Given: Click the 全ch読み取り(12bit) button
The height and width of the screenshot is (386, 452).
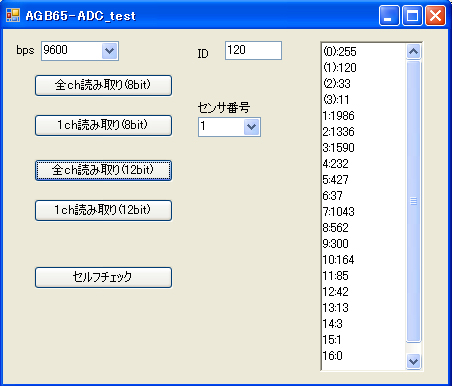Looking at the screenshot, I should [x=103, y=170].
